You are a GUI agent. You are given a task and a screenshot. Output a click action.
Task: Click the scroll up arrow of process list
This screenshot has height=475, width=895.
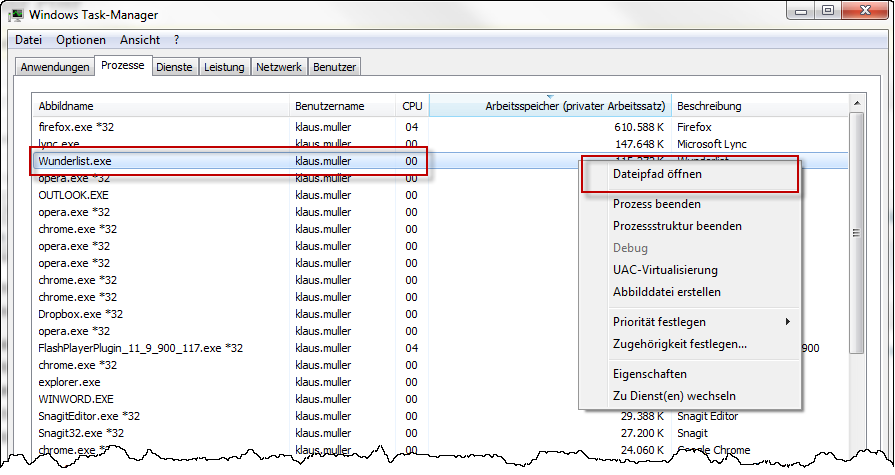point(856,104)
